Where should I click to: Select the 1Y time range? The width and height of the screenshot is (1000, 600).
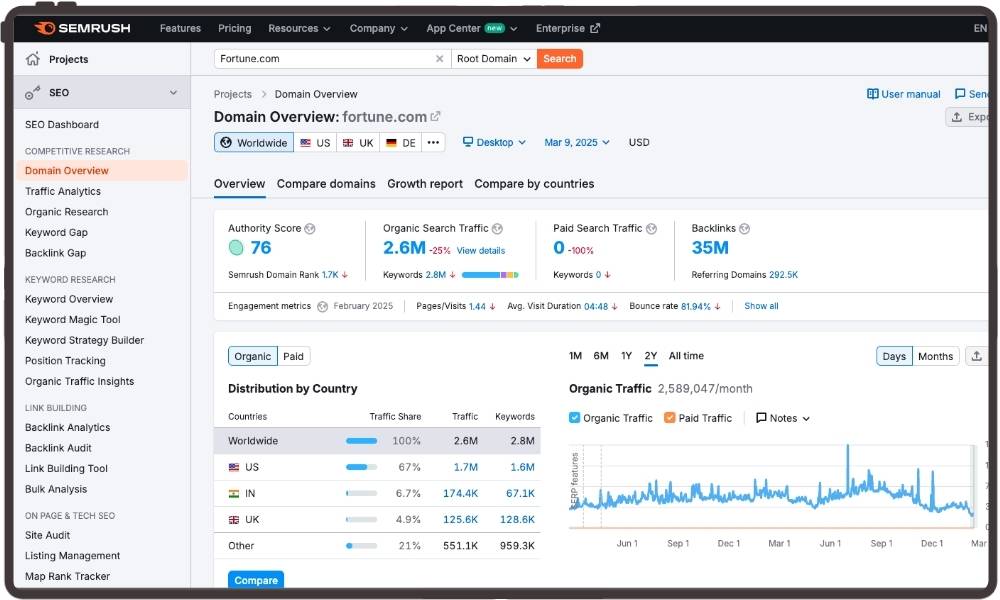click(x=626, y=356)
